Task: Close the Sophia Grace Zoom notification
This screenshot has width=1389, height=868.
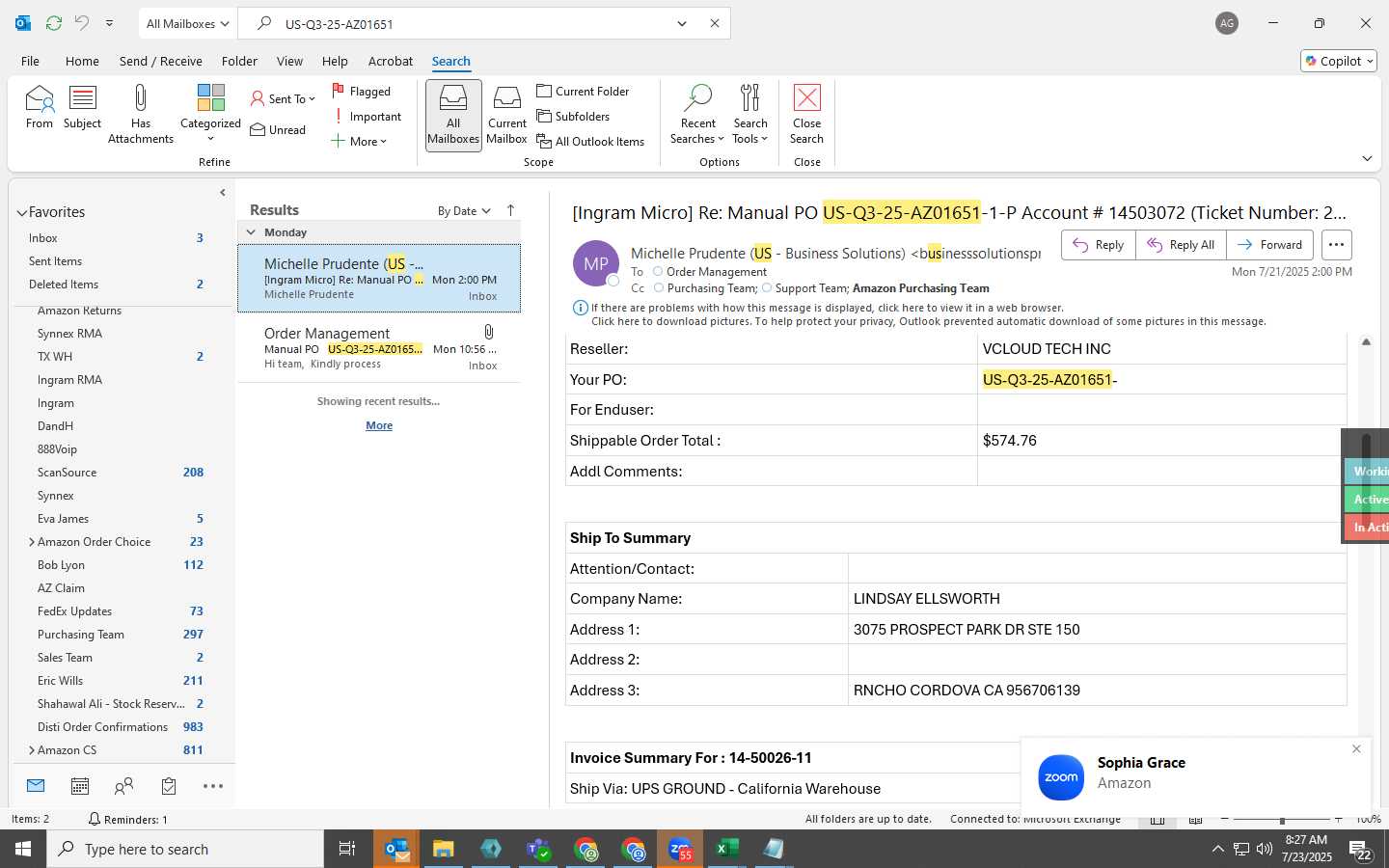Action: point(1356,749)
